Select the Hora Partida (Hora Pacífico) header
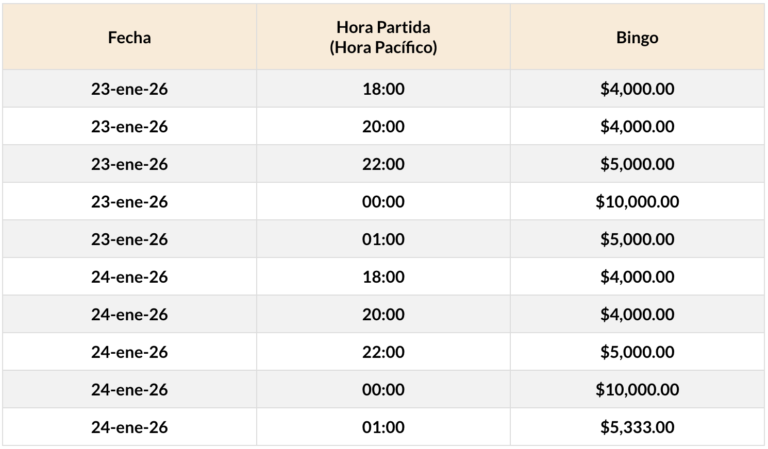The image size is (768, 449). (x=383, y=38)
